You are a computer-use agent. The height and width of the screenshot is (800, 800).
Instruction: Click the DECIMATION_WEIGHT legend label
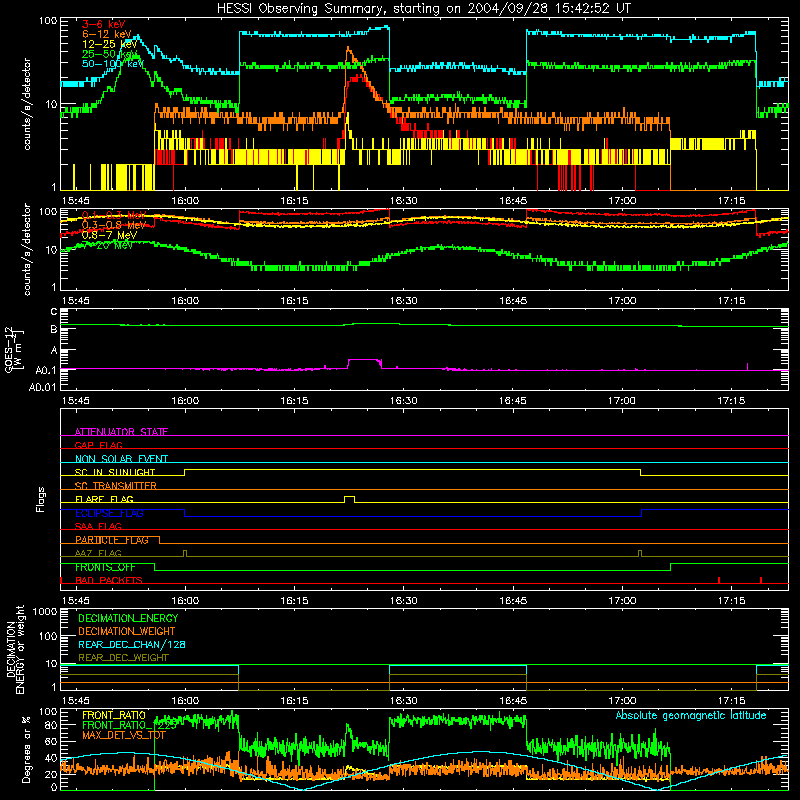pos(127,632)
